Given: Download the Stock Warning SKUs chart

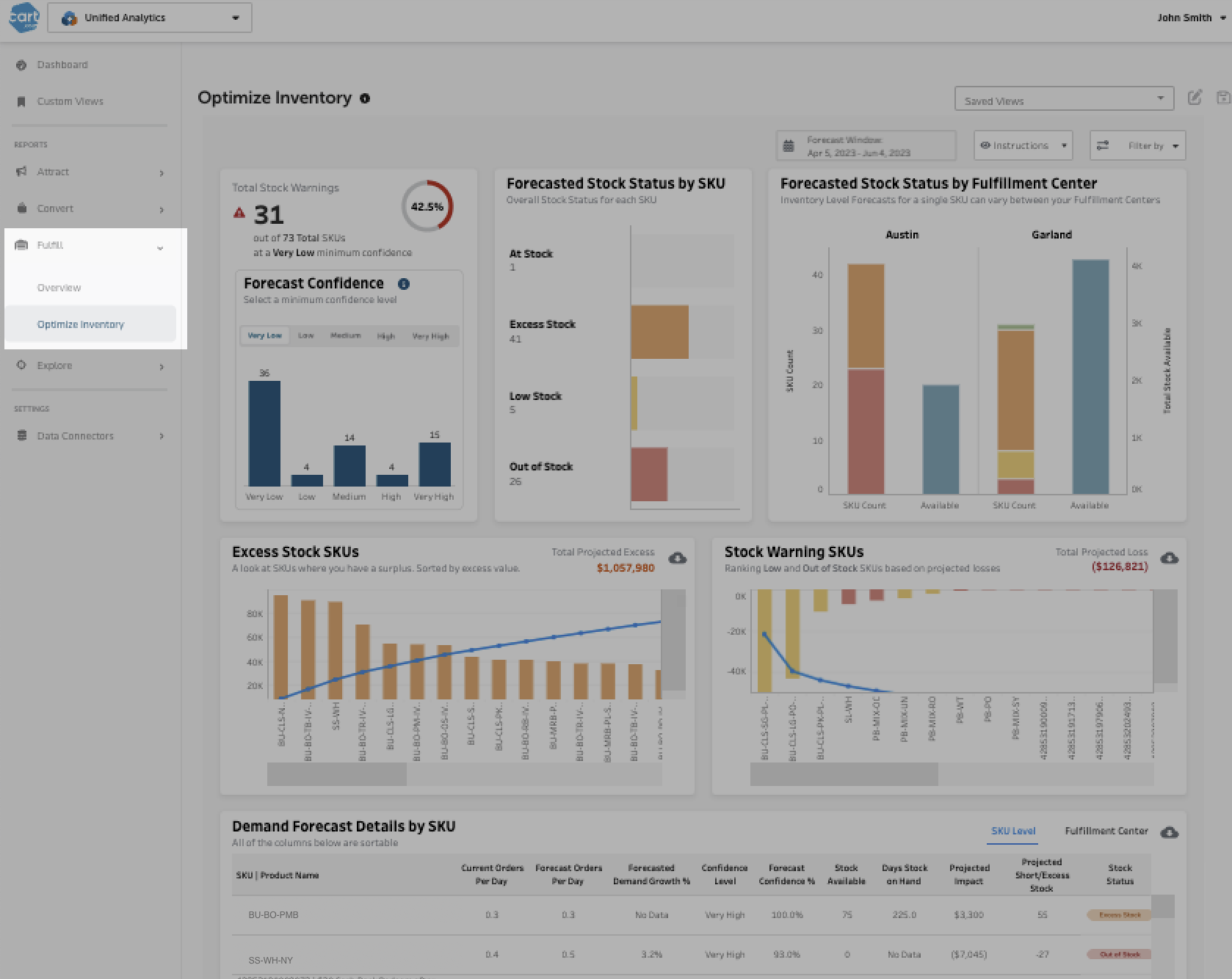Looking at the screenshot, I should pyautogui.click(x=1170, y=558).
